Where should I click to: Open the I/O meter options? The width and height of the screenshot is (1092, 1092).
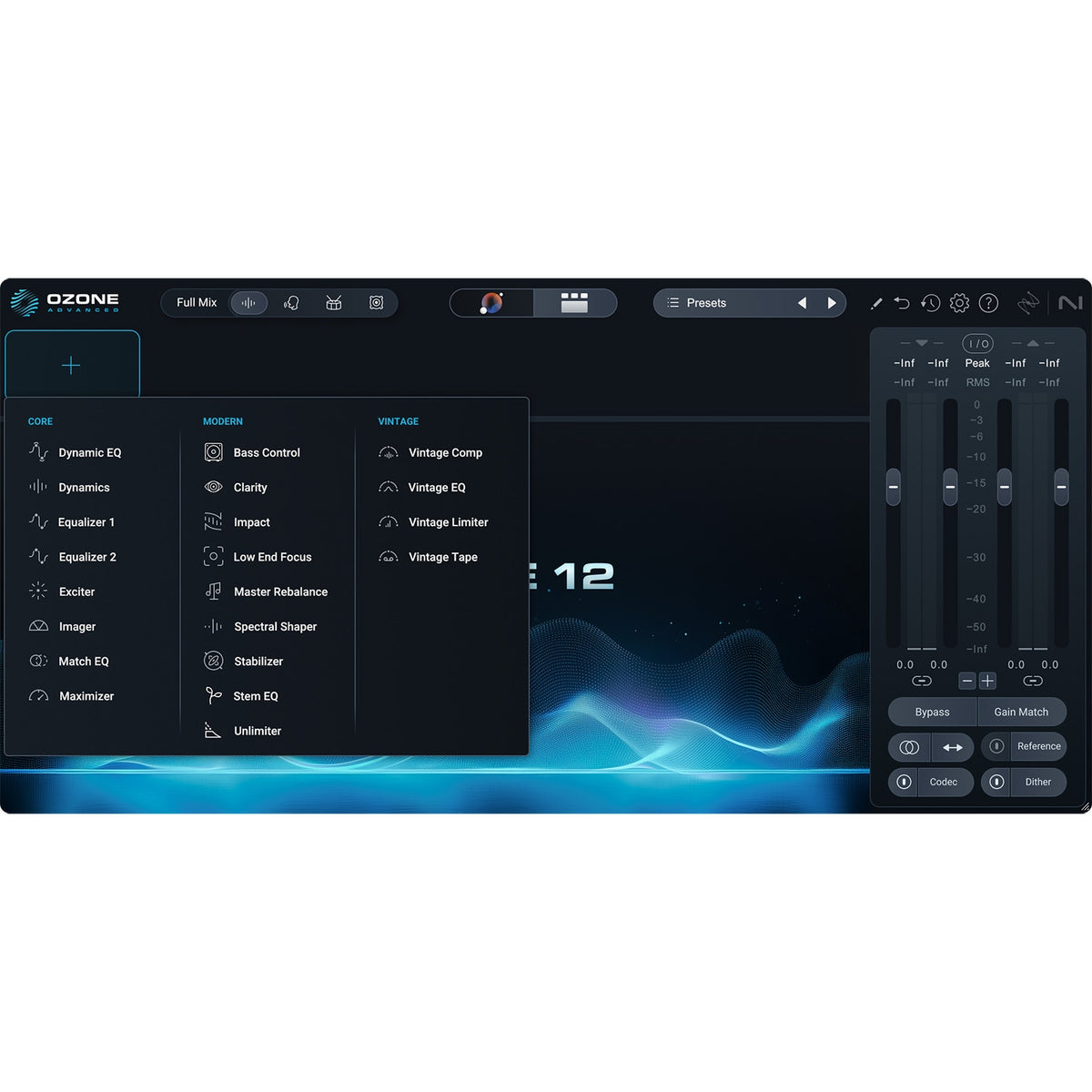978,344
